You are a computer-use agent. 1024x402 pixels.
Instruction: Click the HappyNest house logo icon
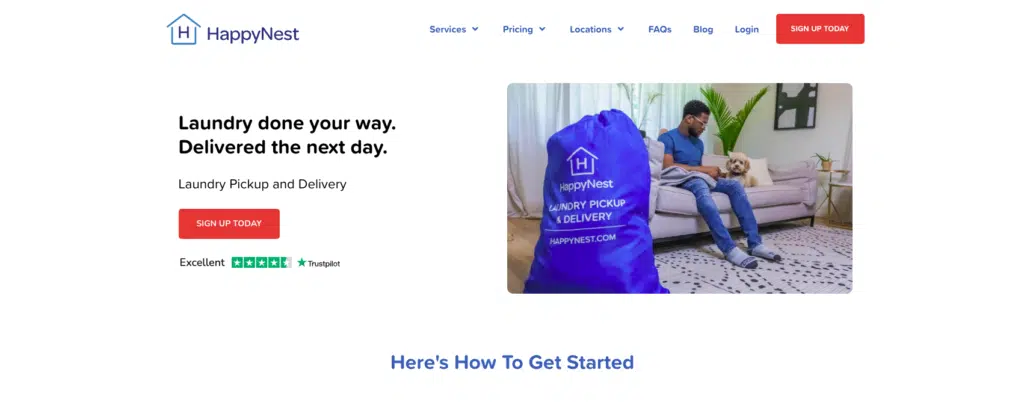coord(184,29)
